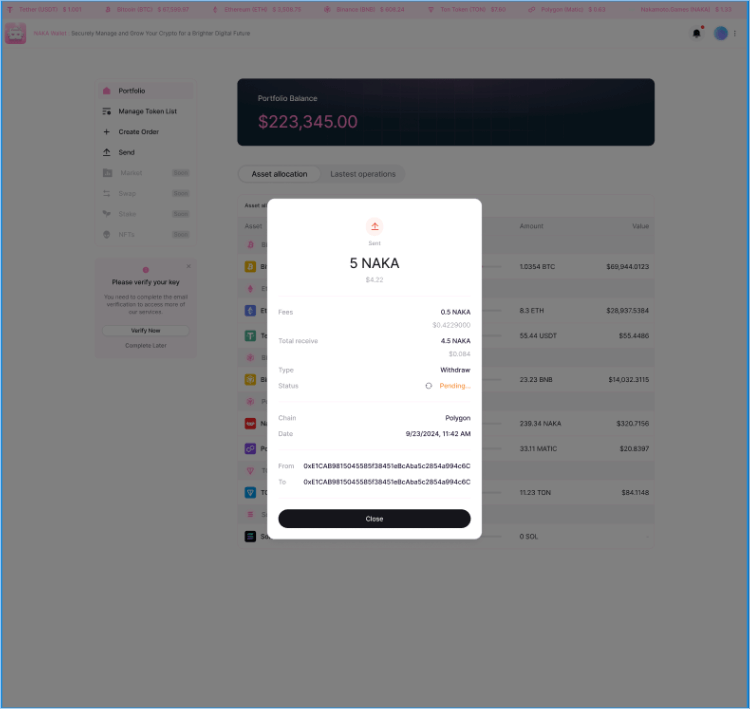Viewport: 751px width, 710px height.
Task: Open the three-dot menu beside the avatar
Action: click(735, 33)
